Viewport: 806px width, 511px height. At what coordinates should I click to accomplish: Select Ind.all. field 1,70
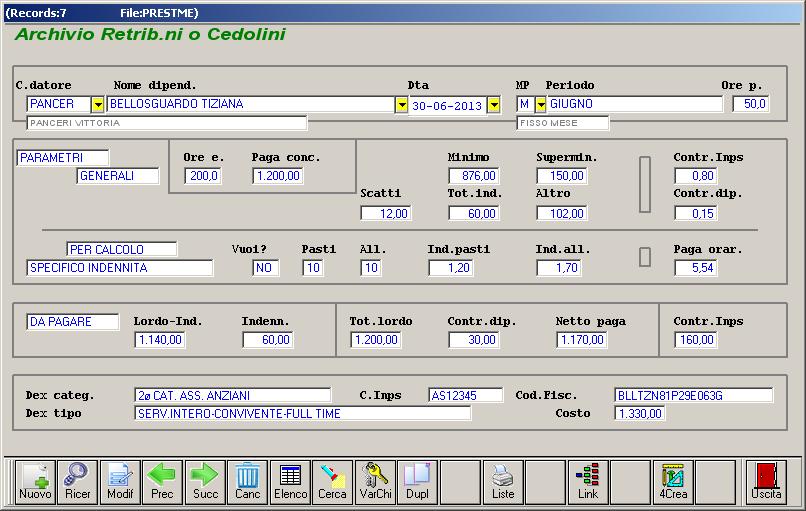(x=559, y=268)
